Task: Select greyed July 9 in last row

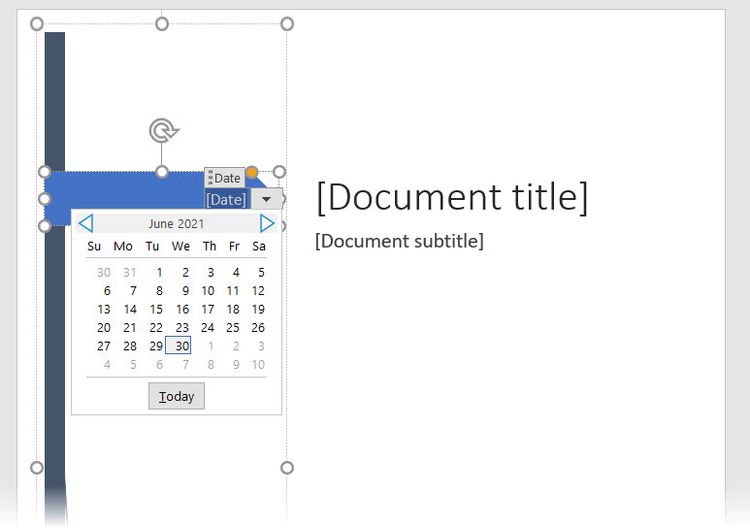Action: (x=236, y=364)
